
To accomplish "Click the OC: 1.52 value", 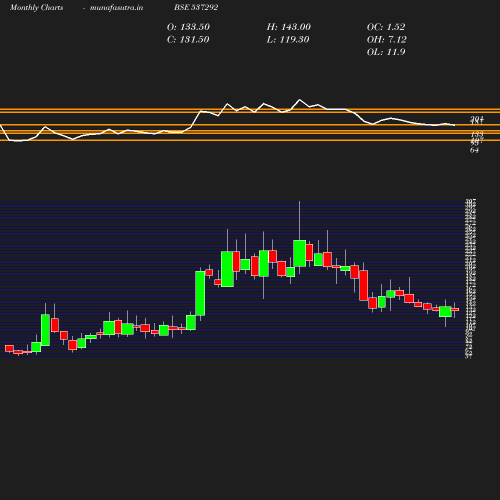I will (x=386, y=27).
